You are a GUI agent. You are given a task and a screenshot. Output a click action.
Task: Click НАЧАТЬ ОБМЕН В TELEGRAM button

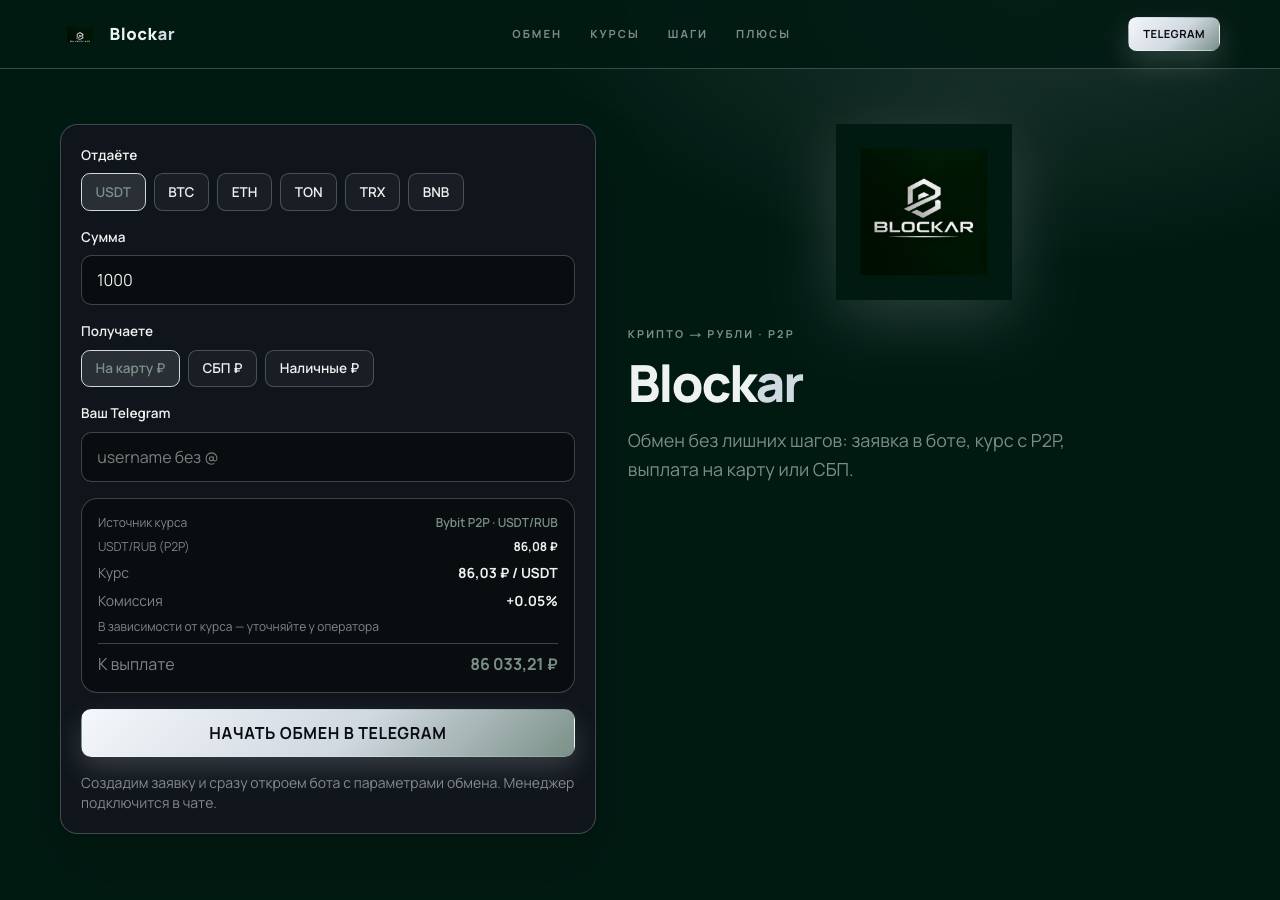pos(328,733)
